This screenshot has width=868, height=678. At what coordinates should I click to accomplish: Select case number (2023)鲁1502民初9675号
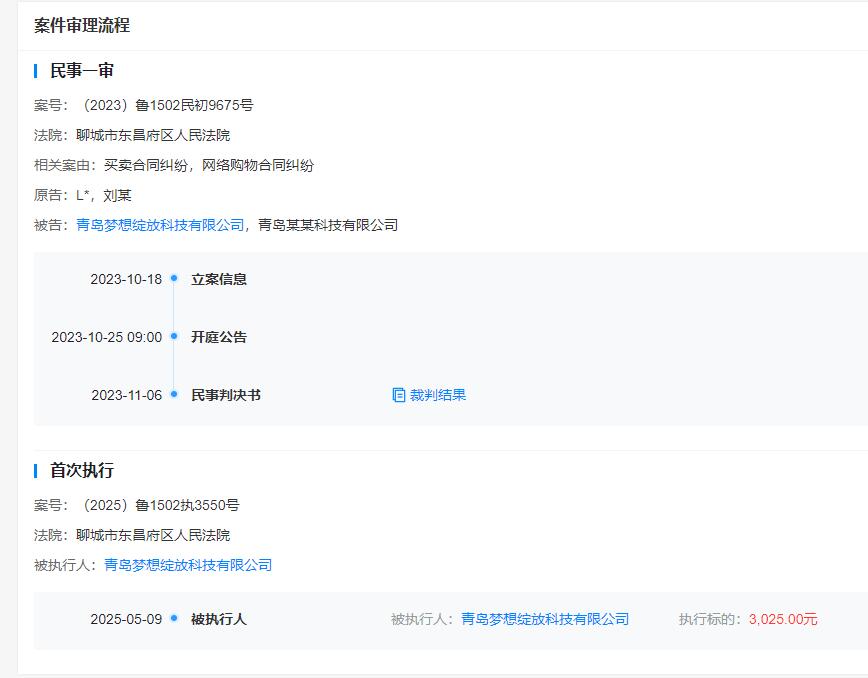(x=167, y=105)
